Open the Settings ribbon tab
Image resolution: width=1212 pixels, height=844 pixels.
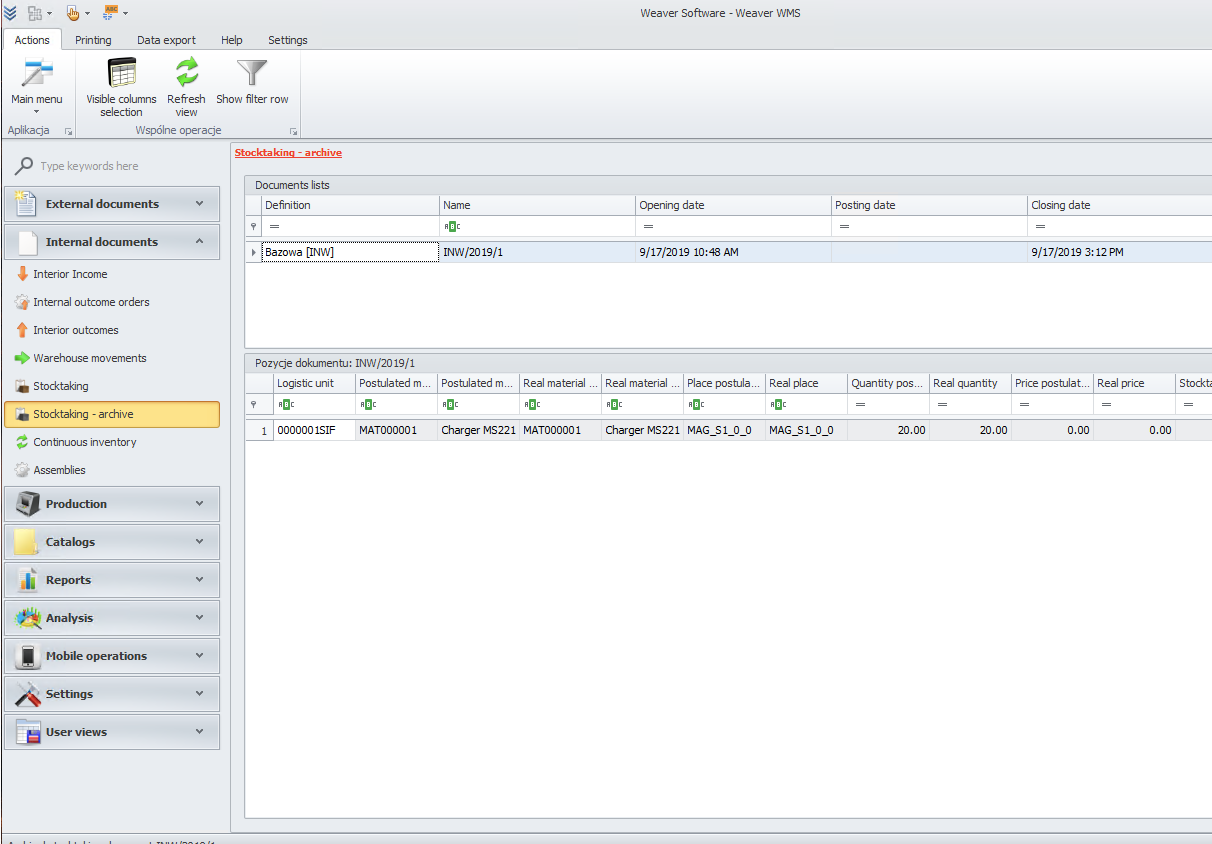(x=288, y=40)
